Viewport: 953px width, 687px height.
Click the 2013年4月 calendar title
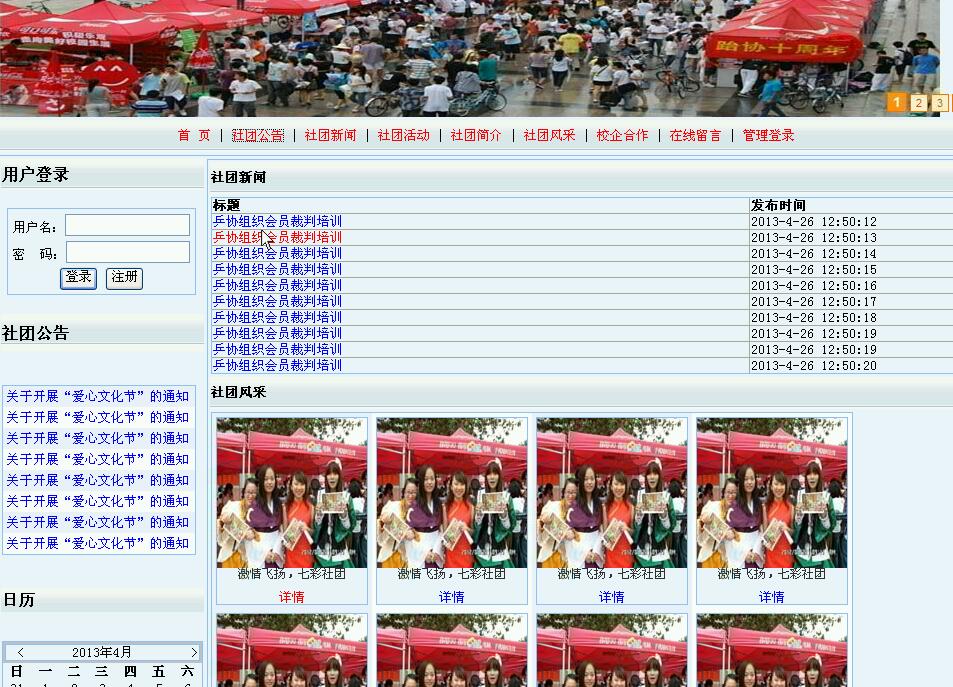pos(101,652)
